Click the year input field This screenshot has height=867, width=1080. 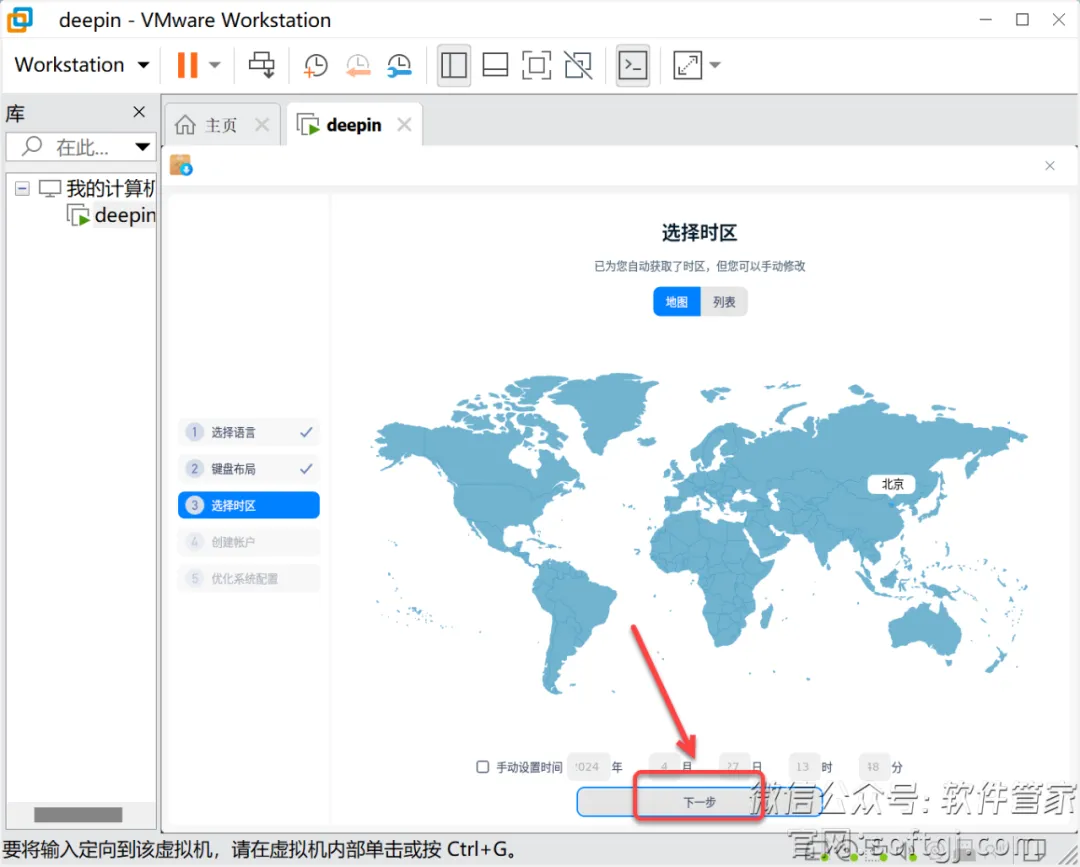click(588, 766)
